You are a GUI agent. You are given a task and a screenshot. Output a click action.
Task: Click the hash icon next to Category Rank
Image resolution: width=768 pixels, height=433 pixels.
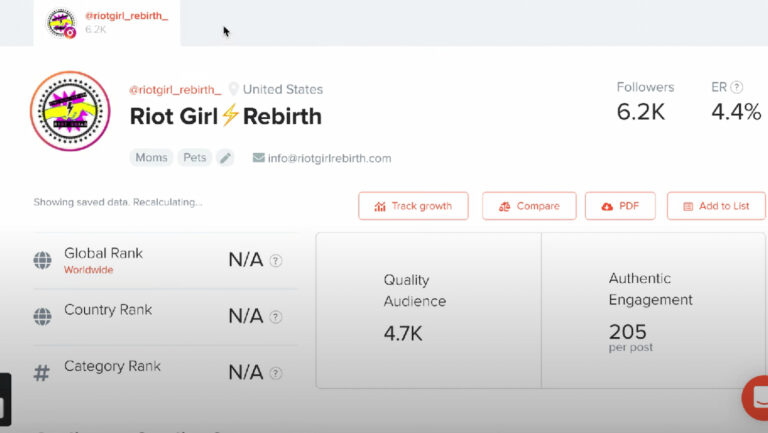tap(42, 373)
